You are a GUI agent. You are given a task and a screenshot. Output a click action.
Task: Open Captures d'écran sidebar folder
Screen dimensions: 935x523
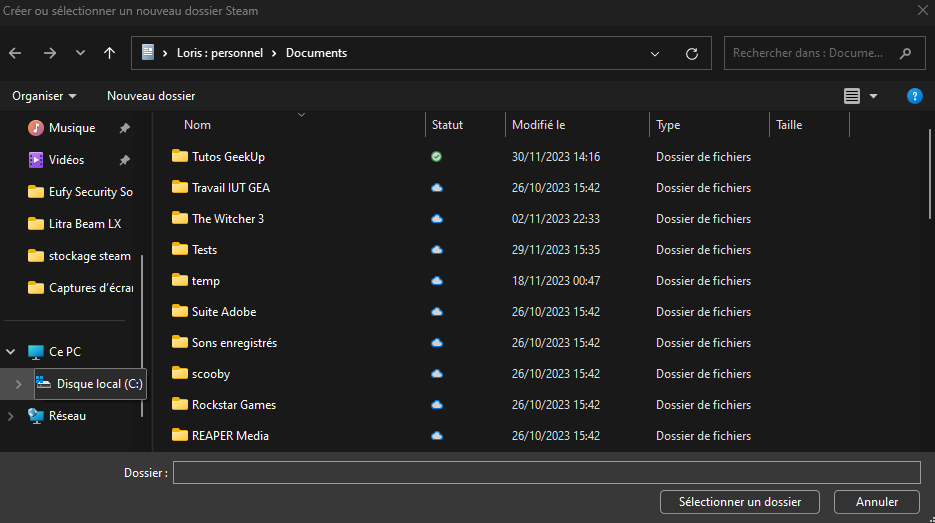(81, 288)
